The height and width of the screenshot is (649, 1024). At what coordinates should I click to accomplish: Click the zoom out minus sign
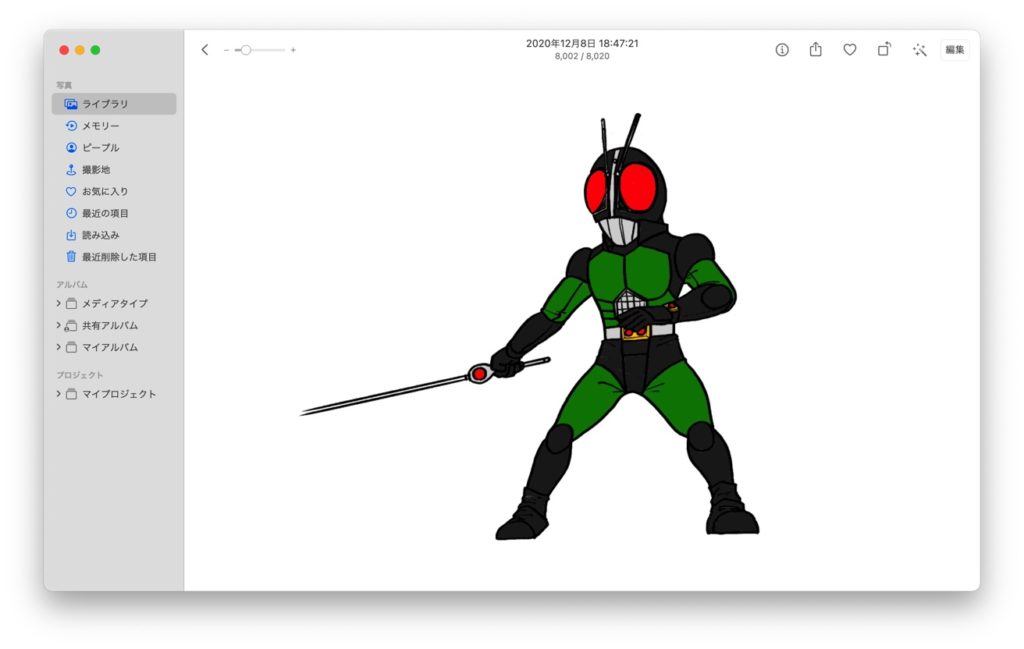pyautogui.click(x=227, y=50)
